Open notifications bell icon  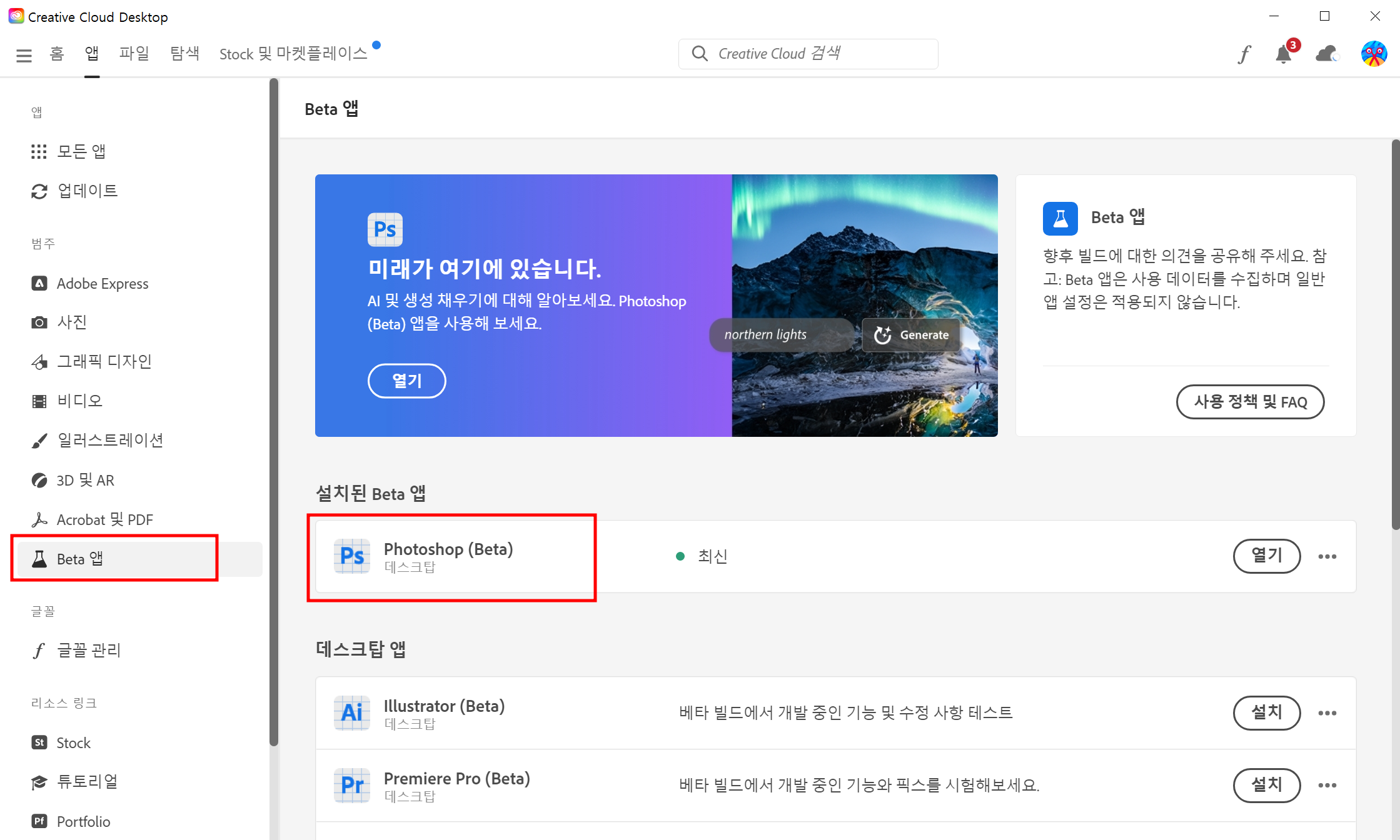pyautogui.click(x=1284, y=54)
